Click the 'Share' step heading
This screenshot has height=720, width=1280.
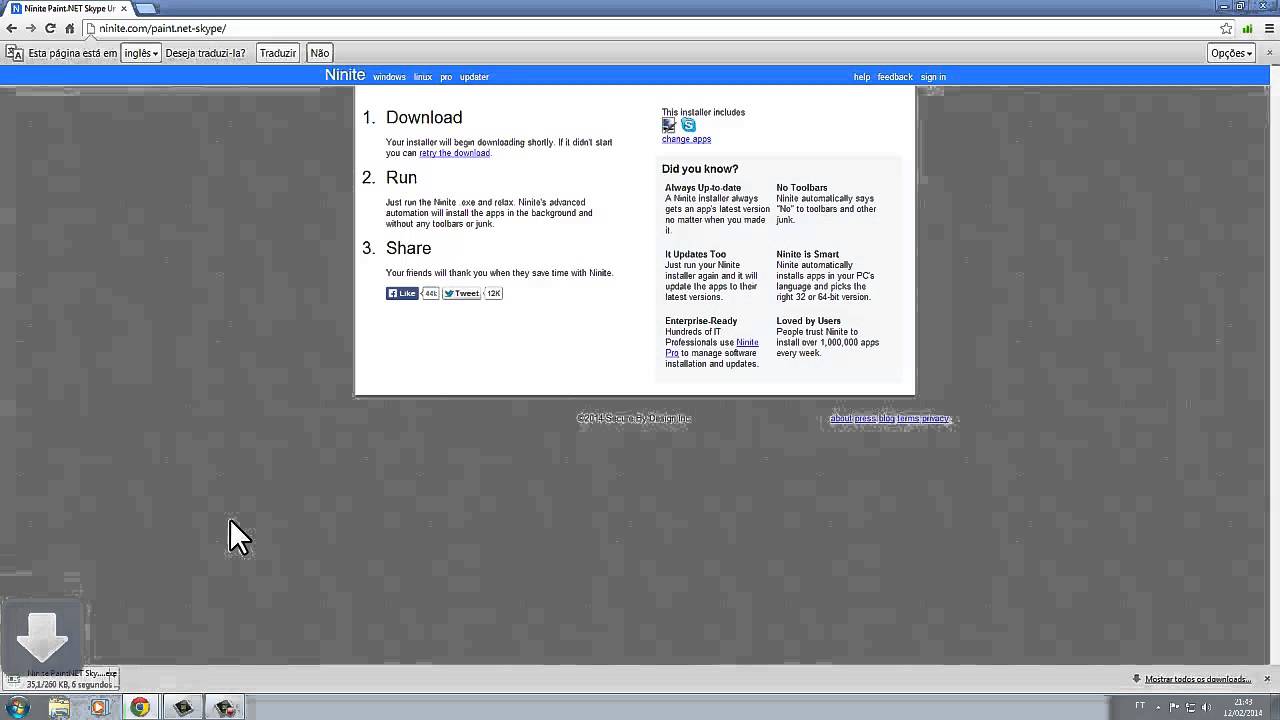click(x=409, y=248)
